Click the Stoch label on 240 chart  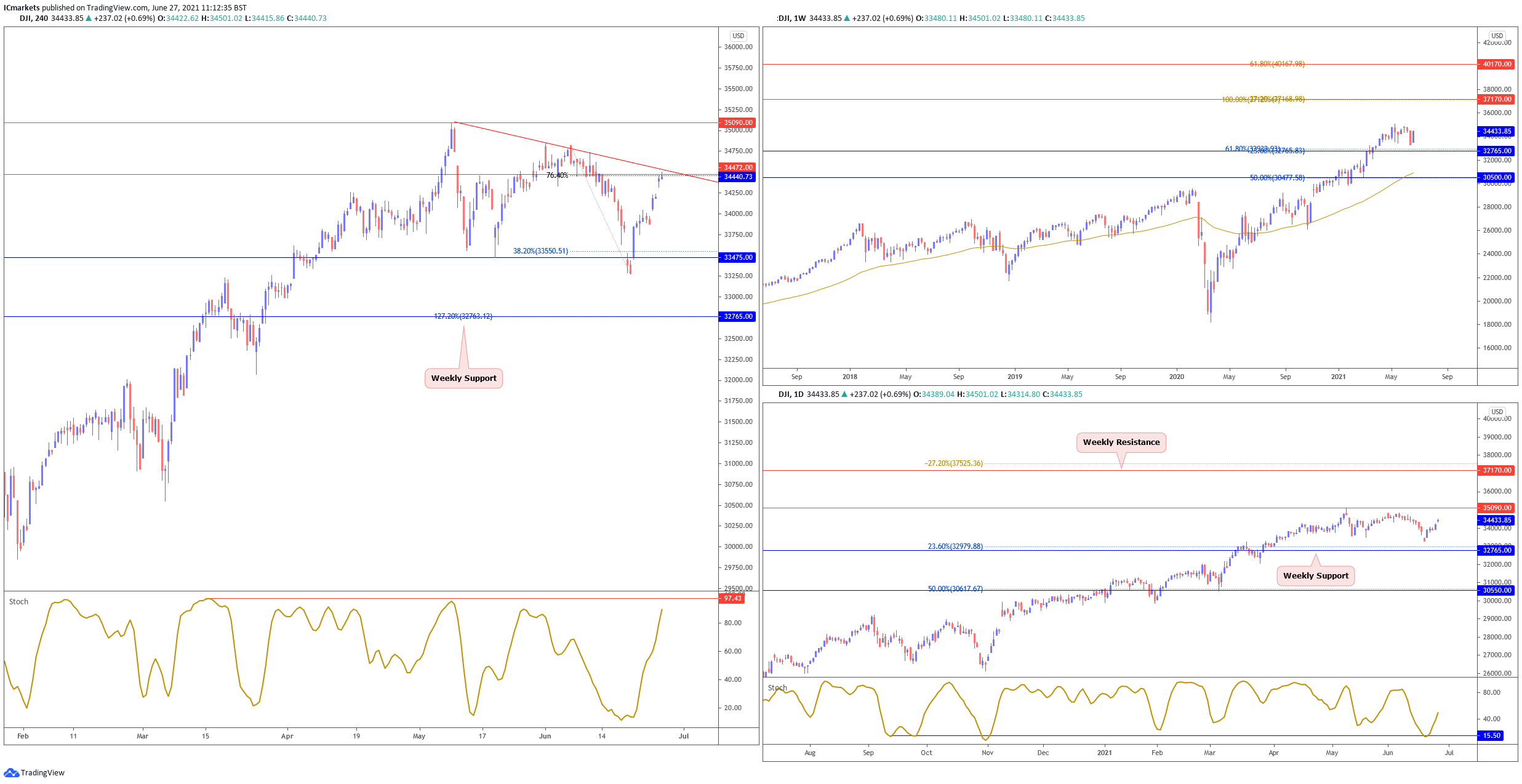18,602
